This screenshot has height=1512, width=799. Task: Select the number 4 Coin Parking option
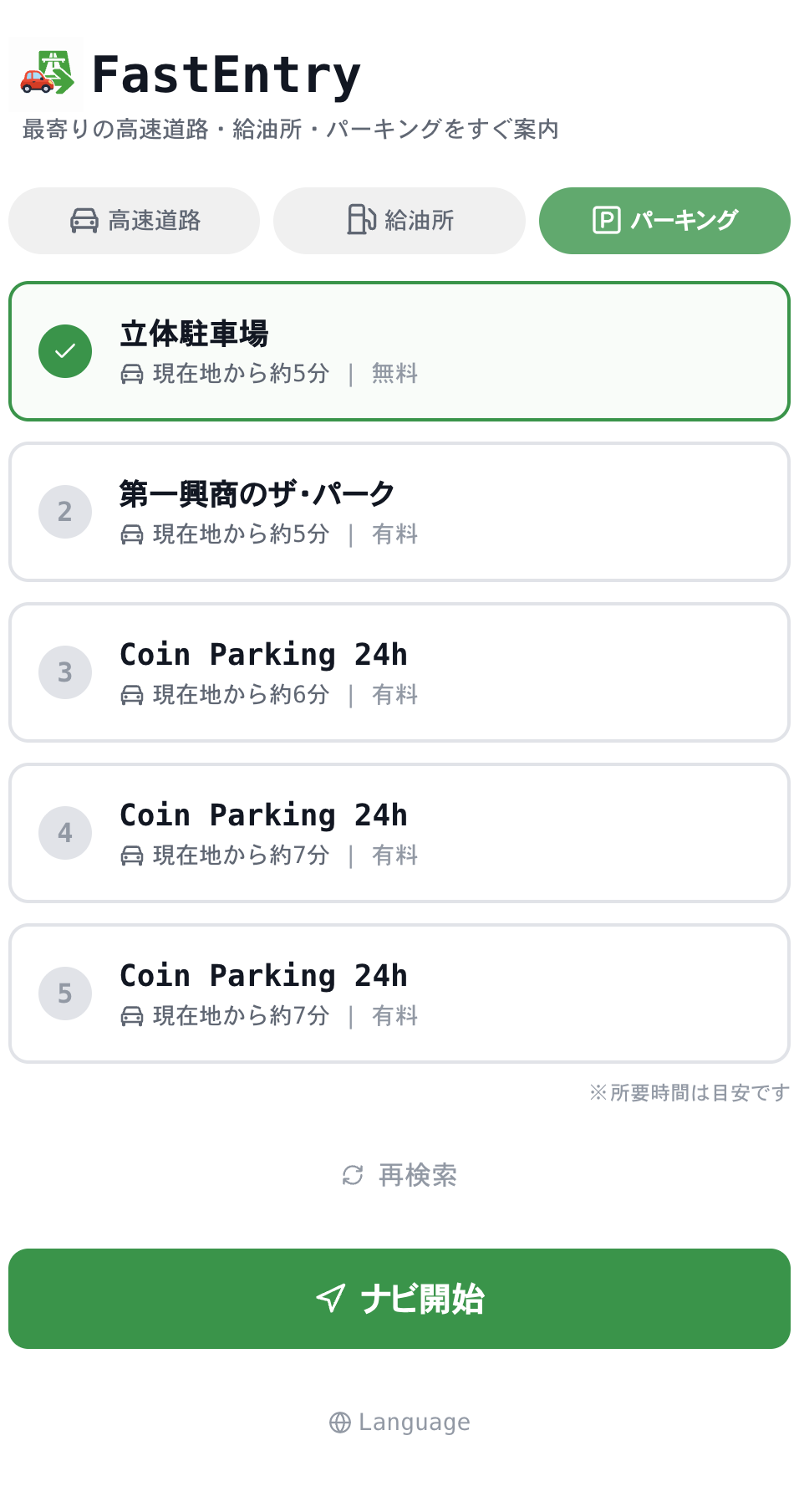[399, 833]
